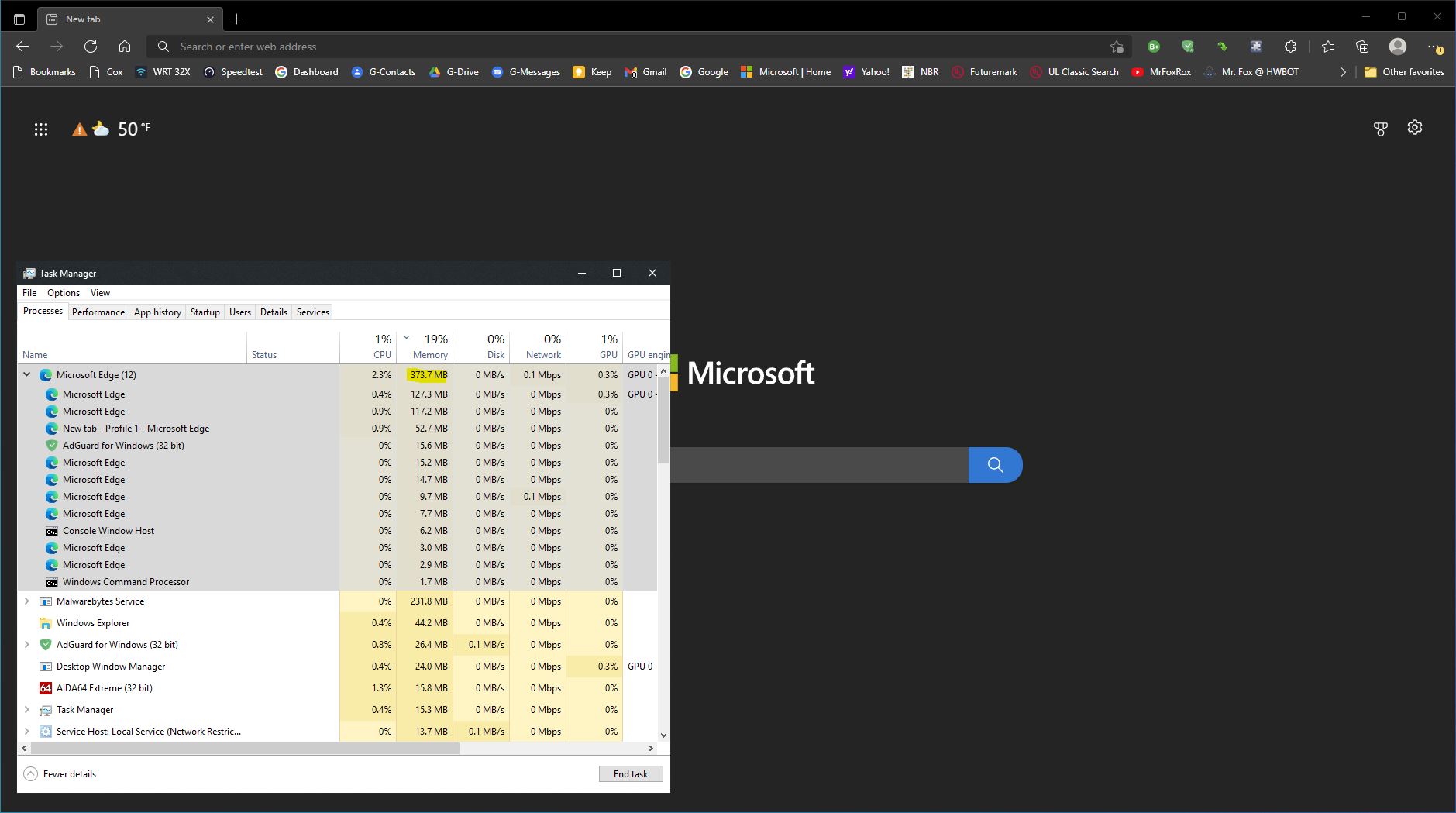Click the green arrow extension icon
Image resolution: width=1456 pixels, height=813 pixels.
[x=1222, y=47]
